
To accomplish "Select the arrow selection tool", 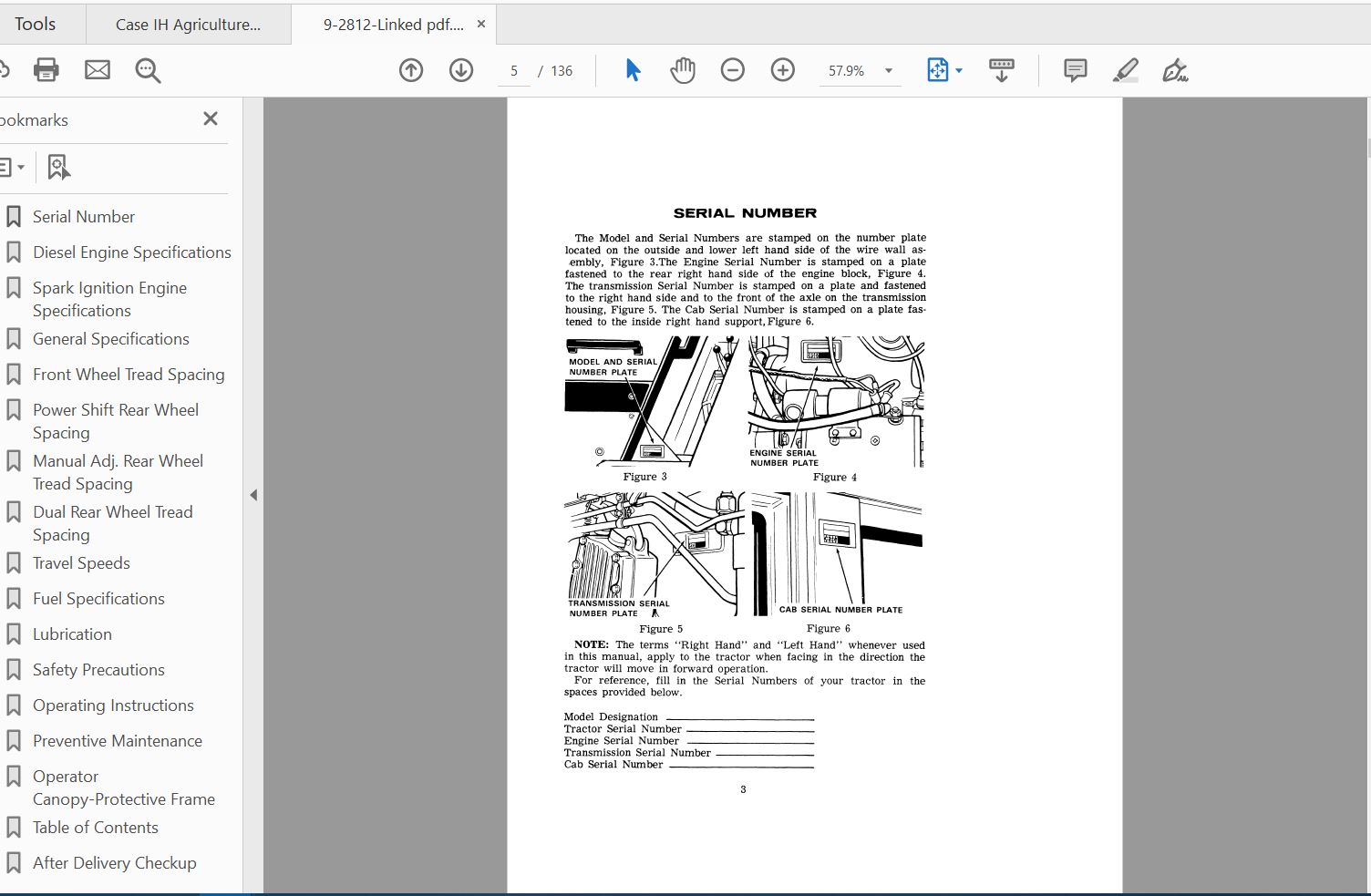I will [633, 69].
